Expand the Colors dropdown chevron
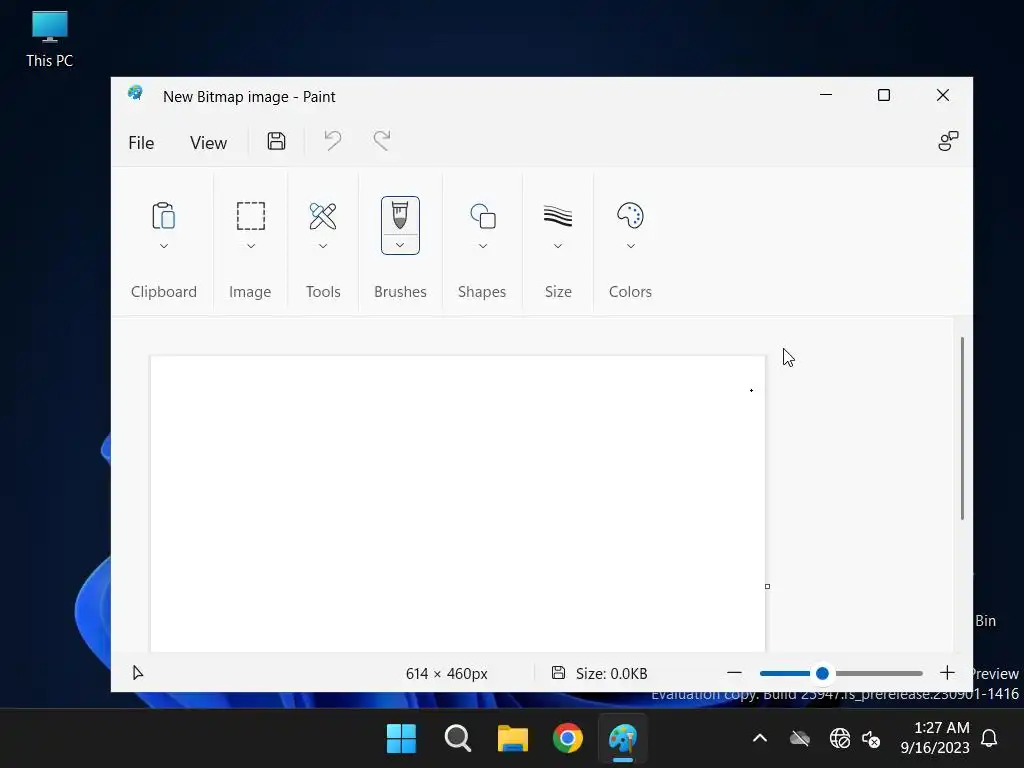1024x768 pixels. click(x=631, y=246)
